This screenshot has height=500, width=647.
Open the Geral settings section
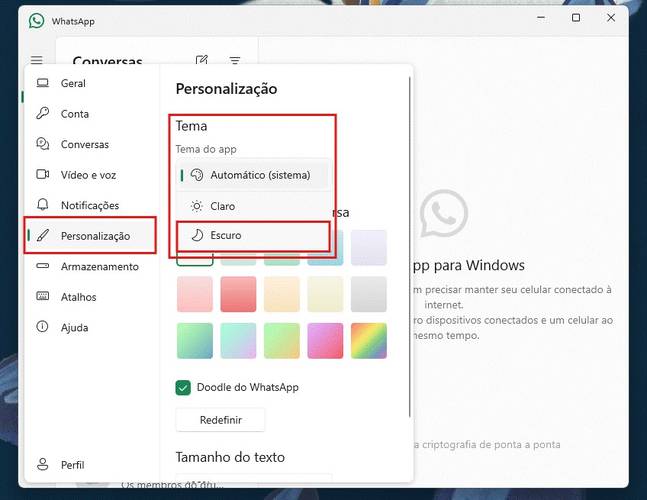pos(90,83)
